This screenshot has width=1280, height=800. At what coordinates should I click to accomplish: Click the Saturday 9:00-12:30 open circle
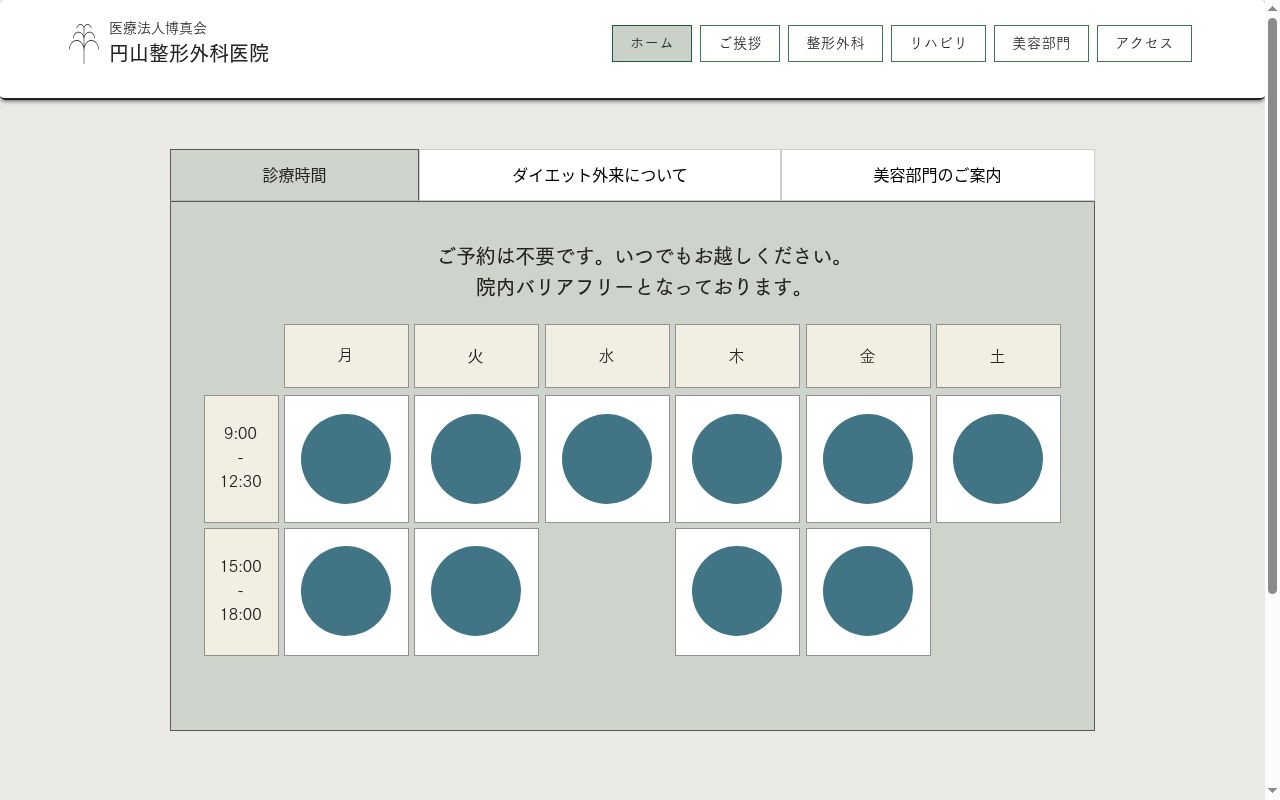(x=998, y=459)
